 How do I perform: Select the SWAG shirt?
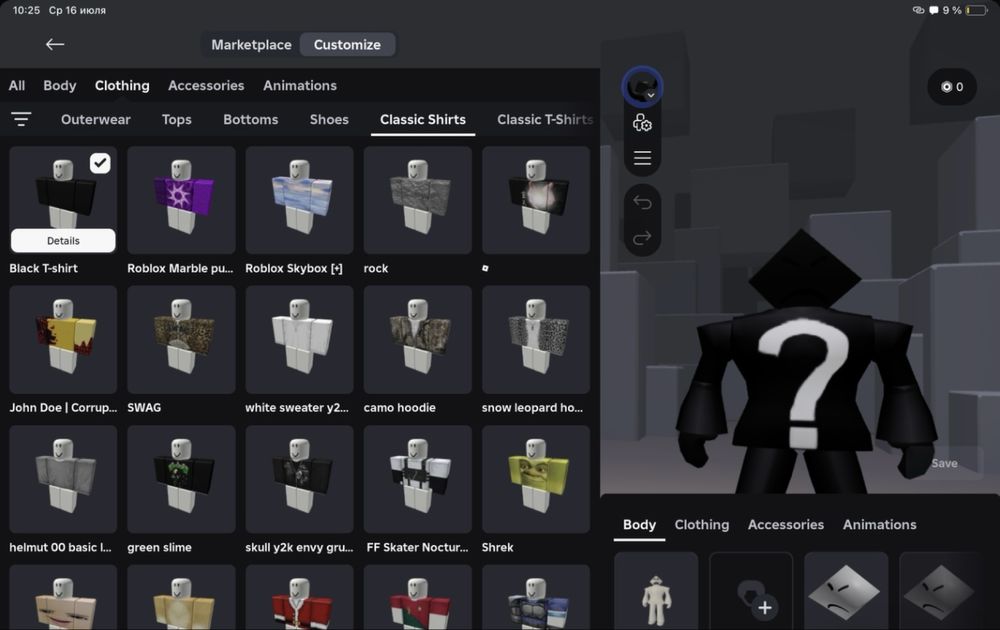pos(181,339)
